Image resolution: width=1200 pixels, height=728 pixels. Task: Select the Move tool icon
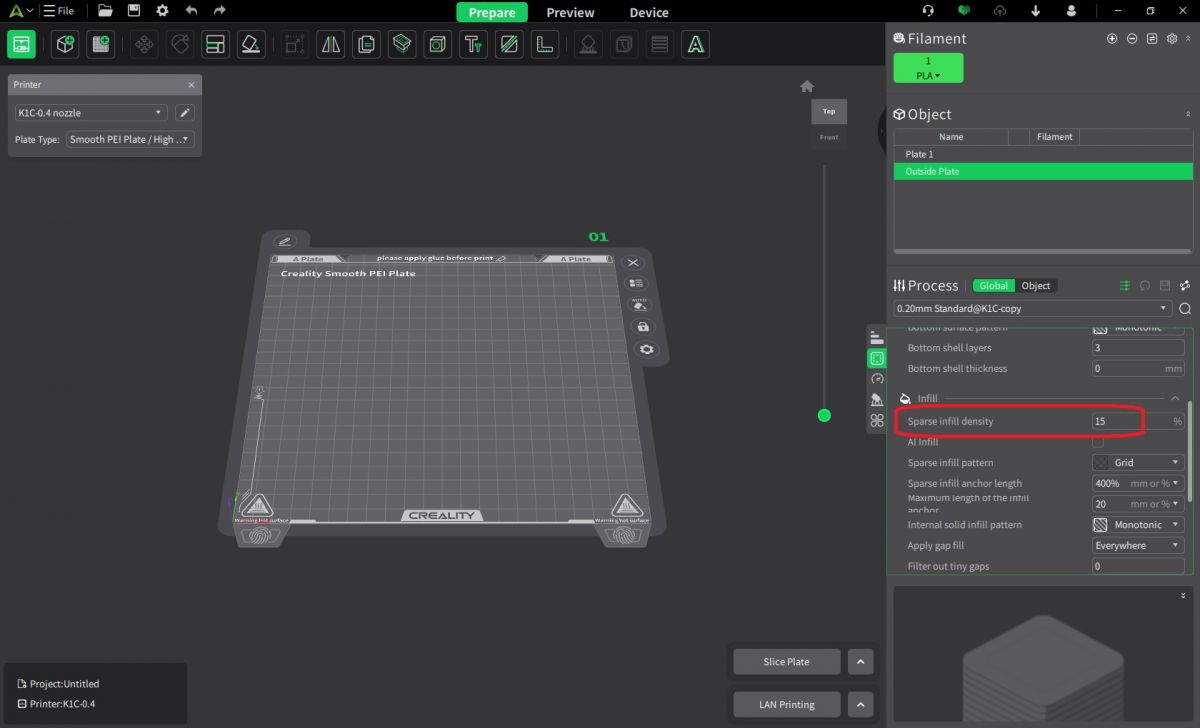pos(145,44)
